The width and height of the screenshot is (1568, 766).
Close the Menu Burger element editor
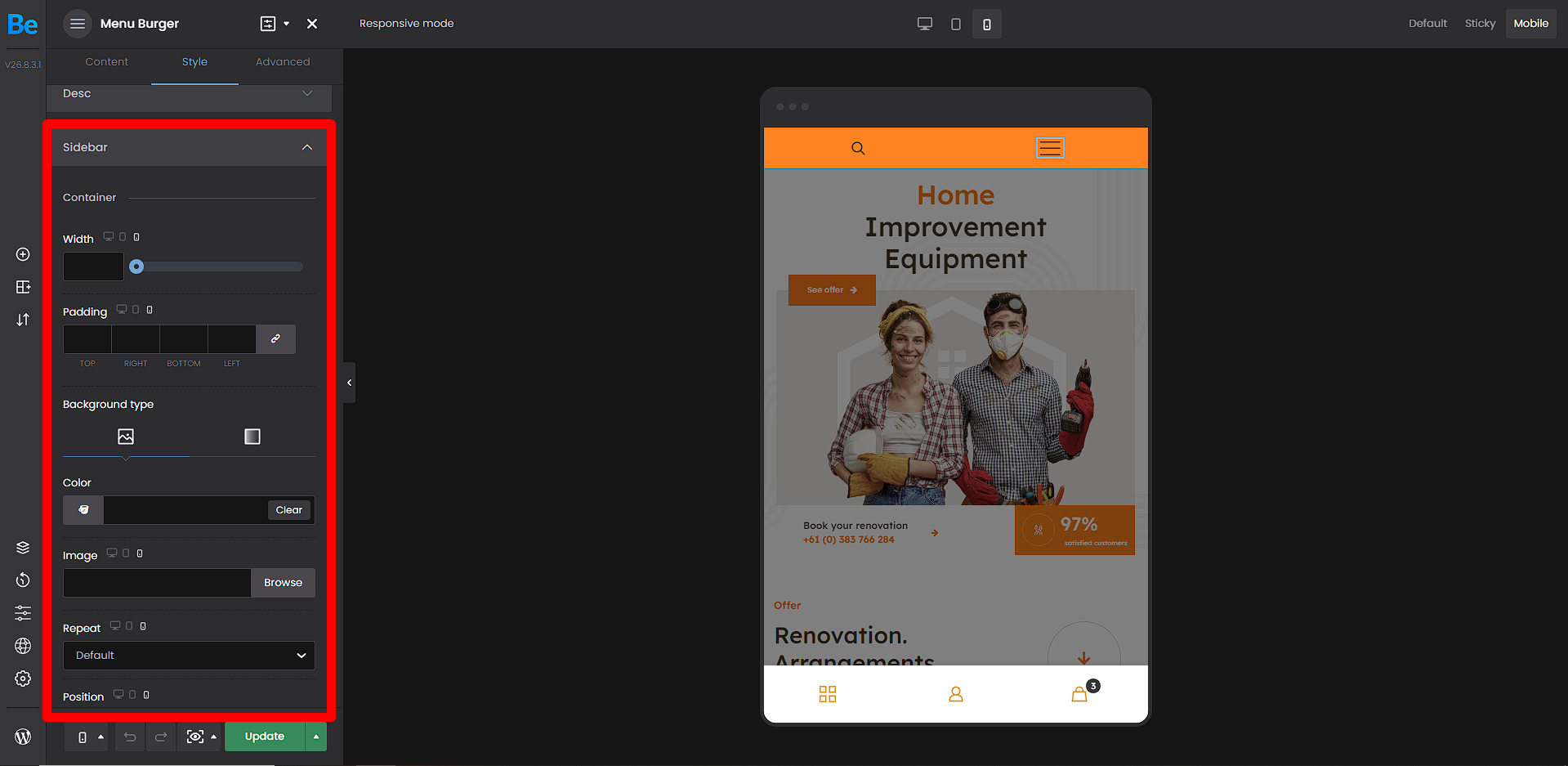[312, 24]
